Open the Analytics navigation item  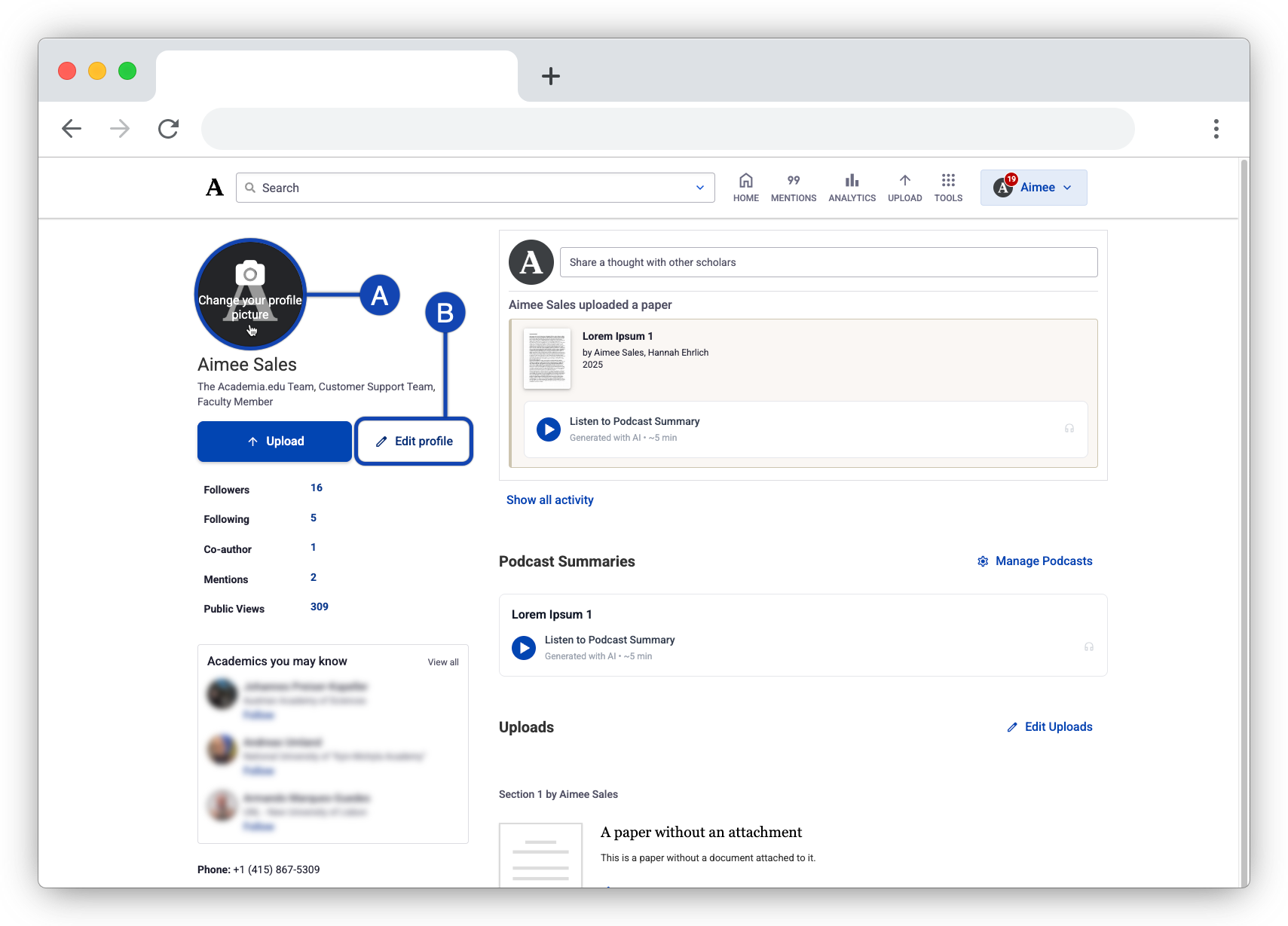(x=852, y=188)
